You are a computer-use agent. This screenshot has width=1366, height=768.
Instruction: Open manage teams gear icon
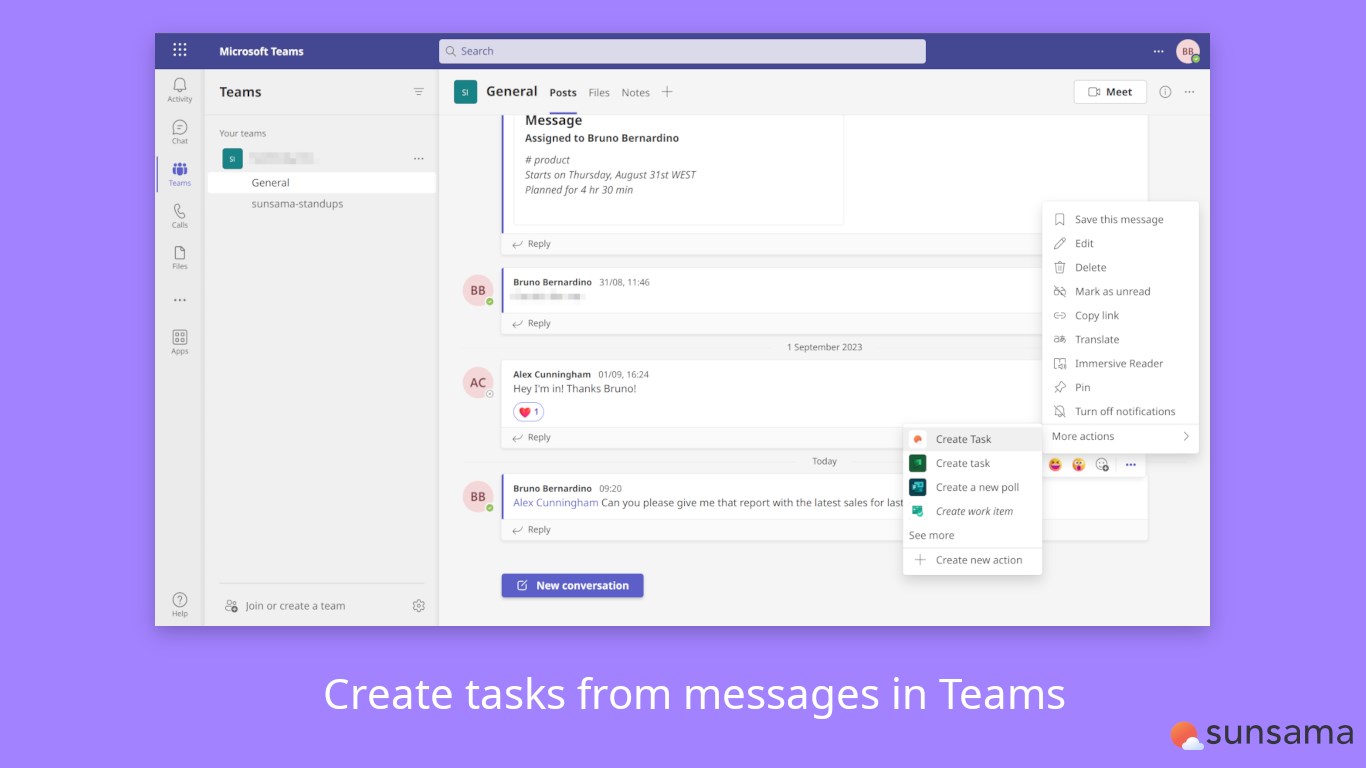coord(419,605)
